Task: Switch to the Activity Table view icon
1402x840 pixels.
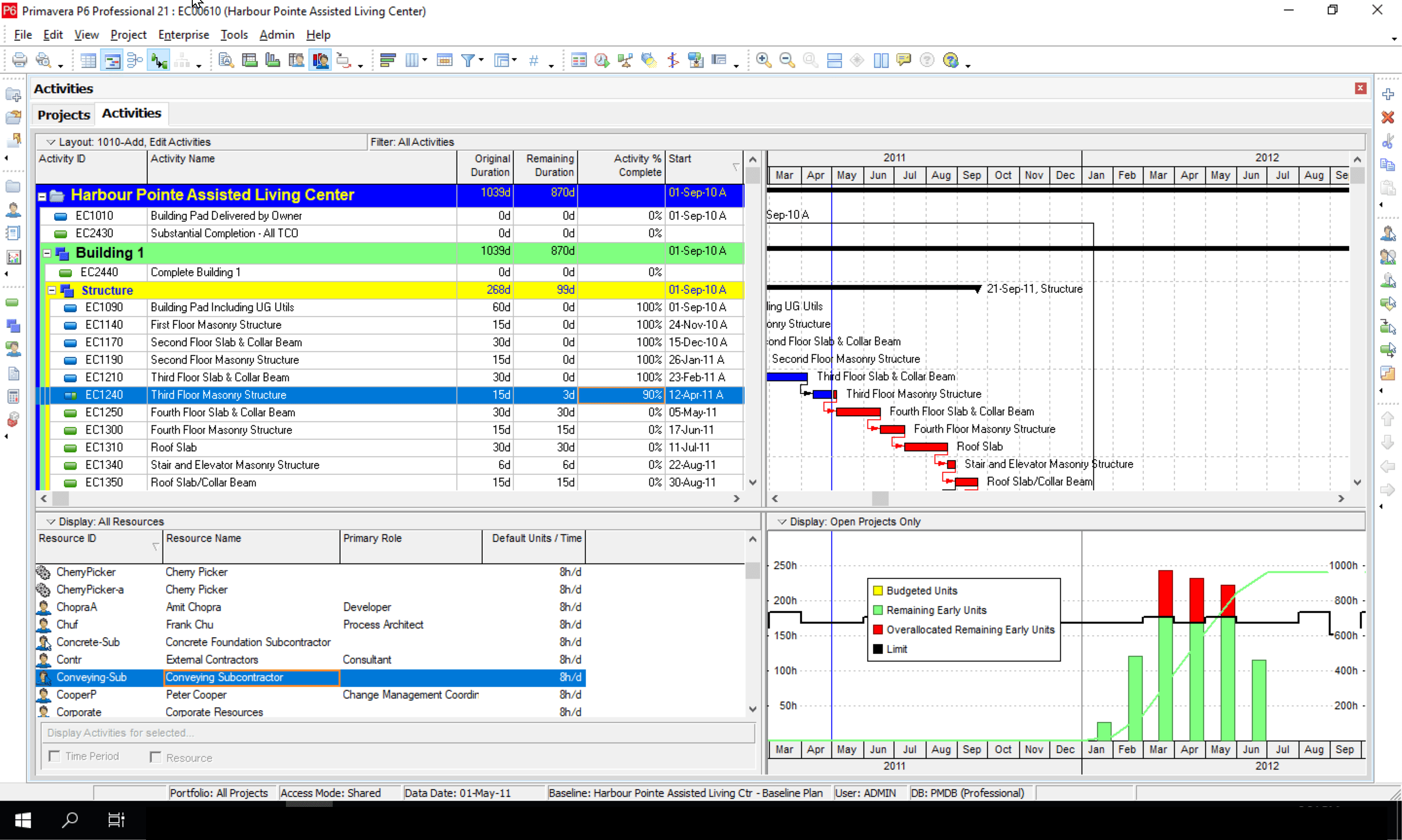Action: click(88, 60)
